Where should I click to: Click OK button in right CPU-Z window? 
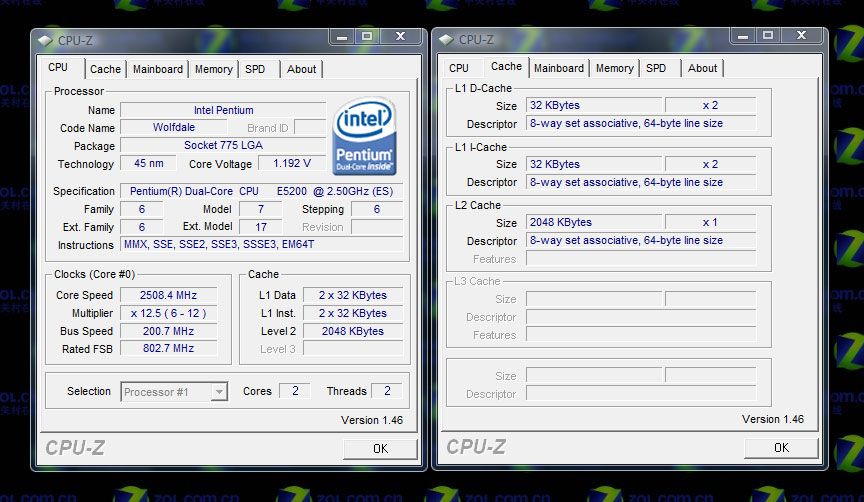tap(781, 447)
